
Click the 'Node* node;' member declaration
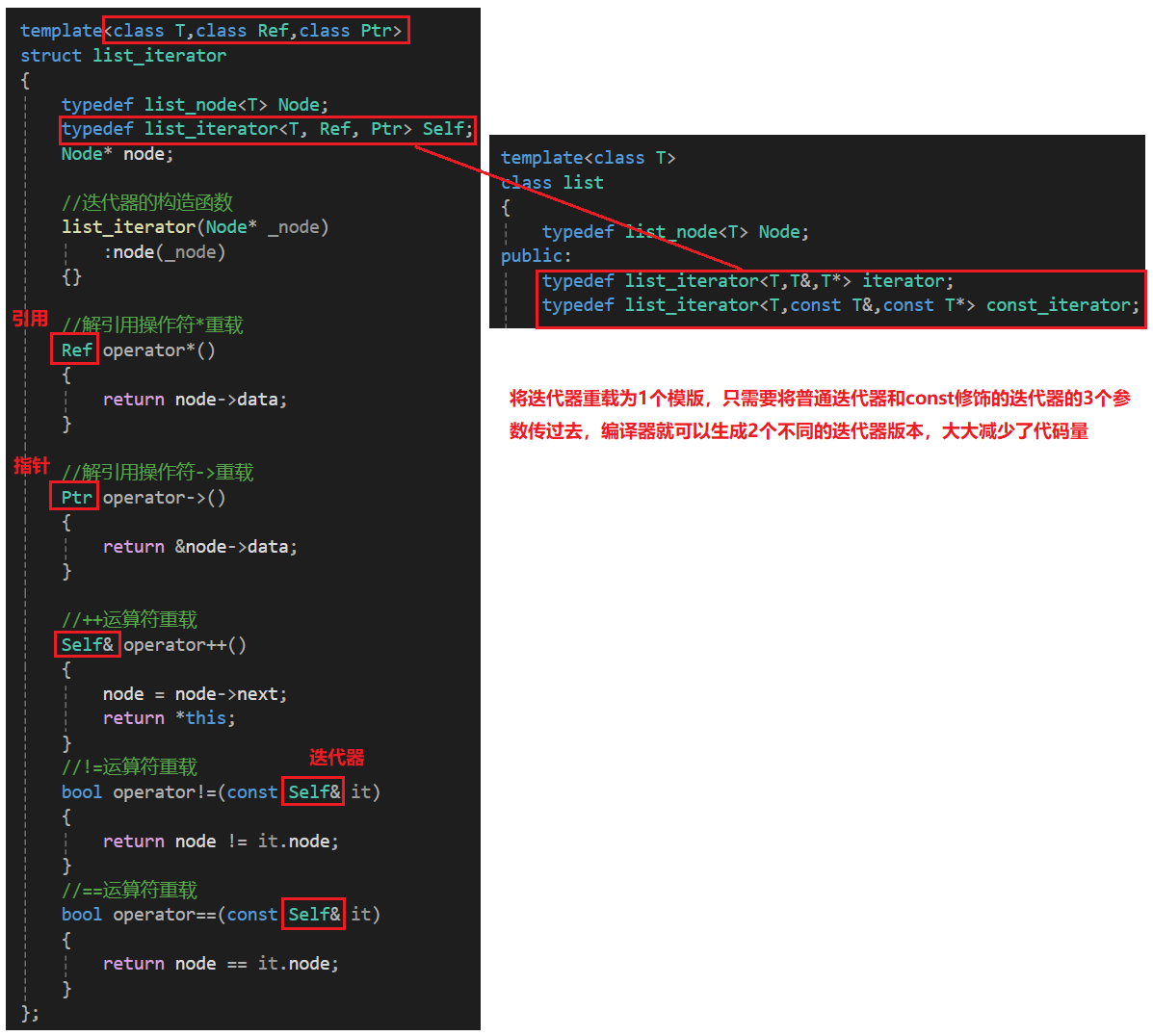tap(117, 154)
